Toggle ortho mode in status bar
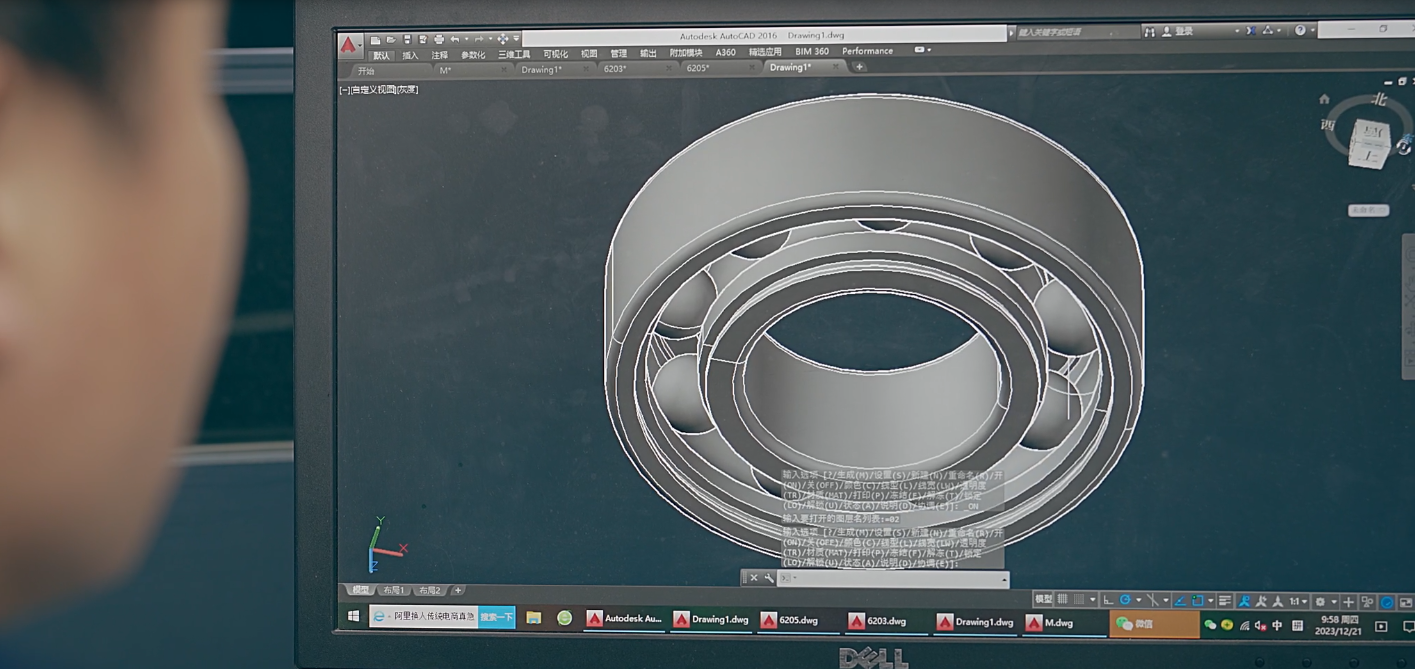Viewport: 1415px width, 669px height. pyautogui.click(x=1108, y=600)
